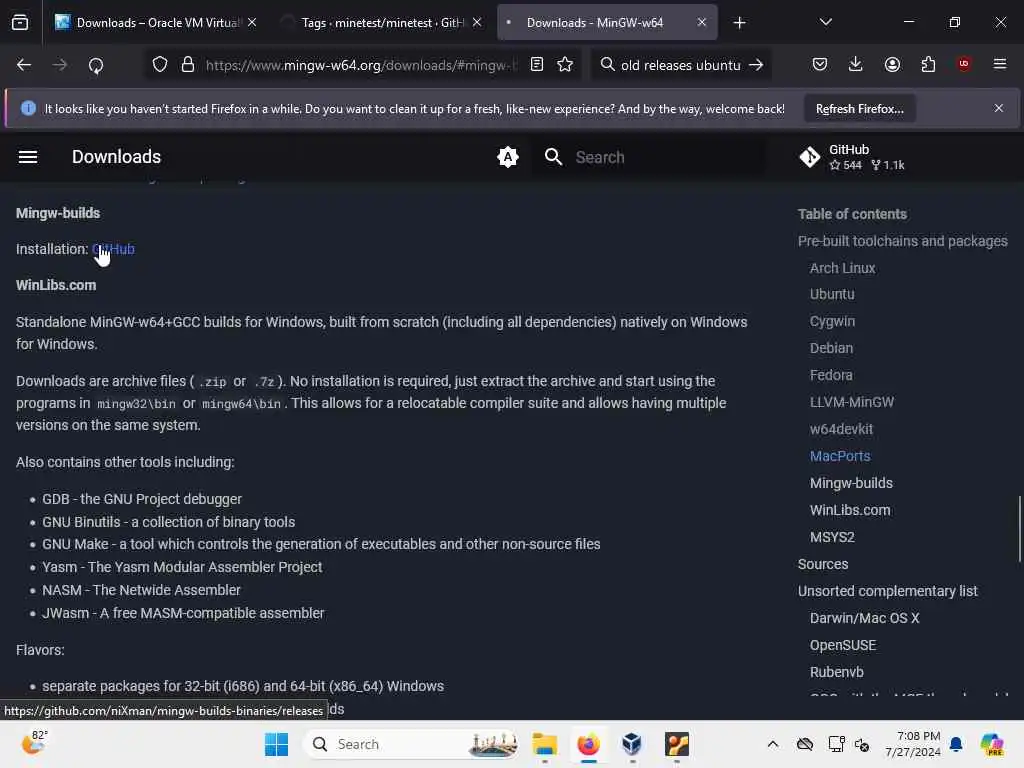
Task: Open Firefox application hamburger menu
Action: click(1000, 64)
